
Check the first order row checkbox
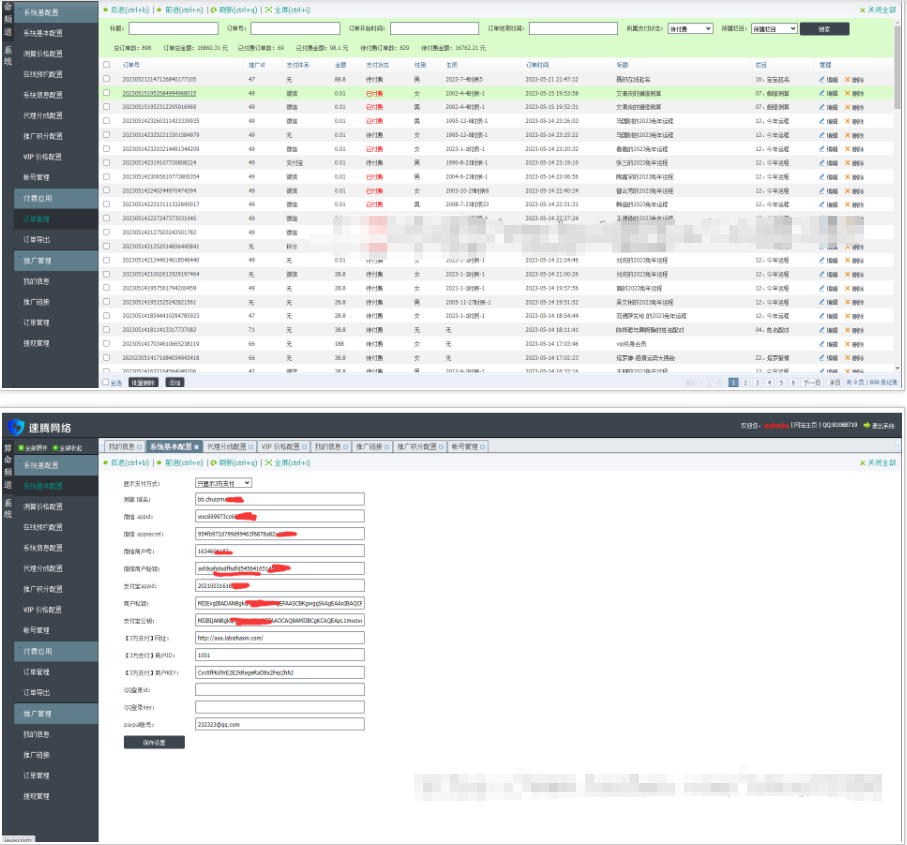107,78
